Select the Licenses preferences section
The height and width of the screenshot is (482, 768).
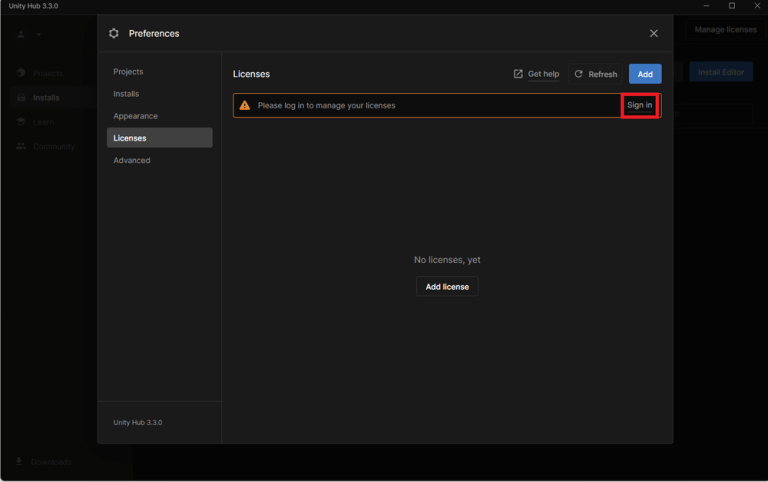130,138
